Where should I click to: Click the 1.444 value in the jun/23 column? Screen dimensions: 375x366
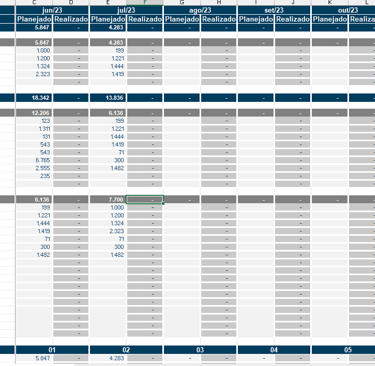tap(34, 223)
